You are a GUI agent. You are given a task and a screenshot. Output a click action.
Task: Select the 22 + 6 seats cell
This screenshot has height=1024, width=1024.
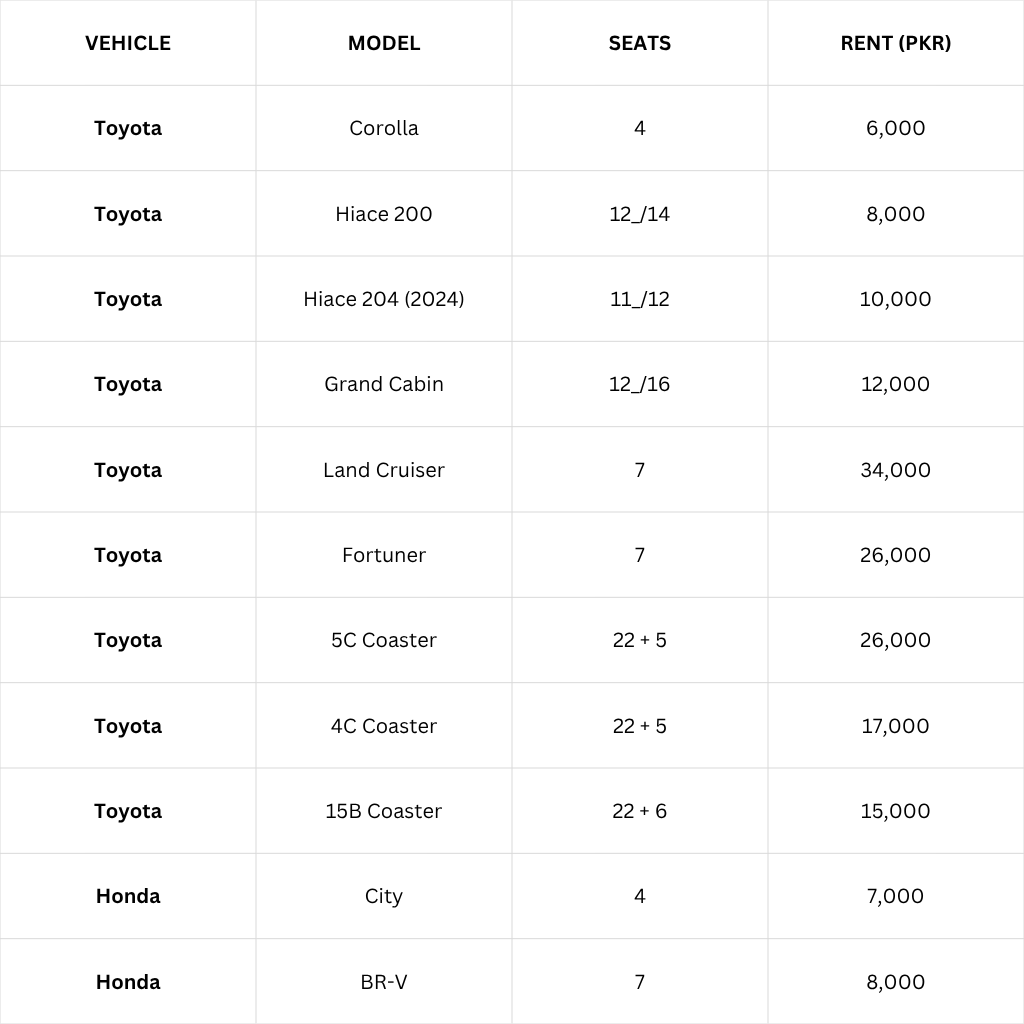640,811
